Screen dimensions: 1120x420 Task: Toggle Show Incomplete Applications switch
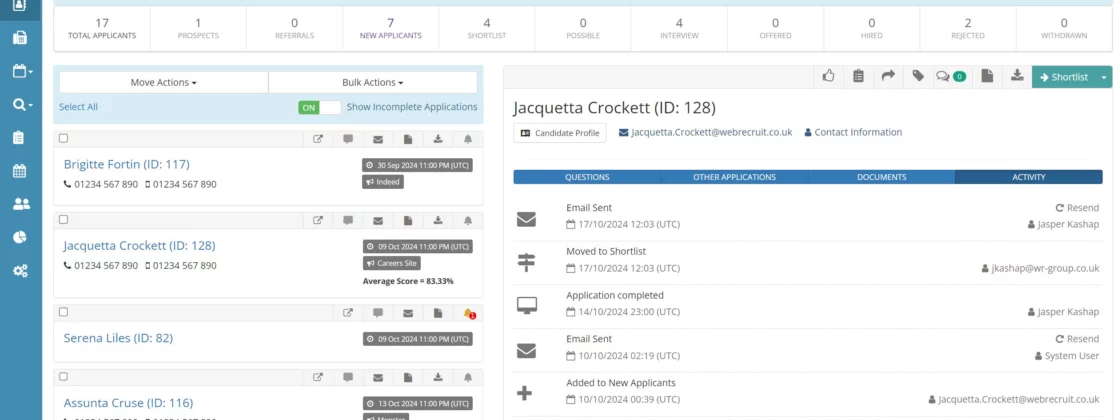[x=319, y=107]
